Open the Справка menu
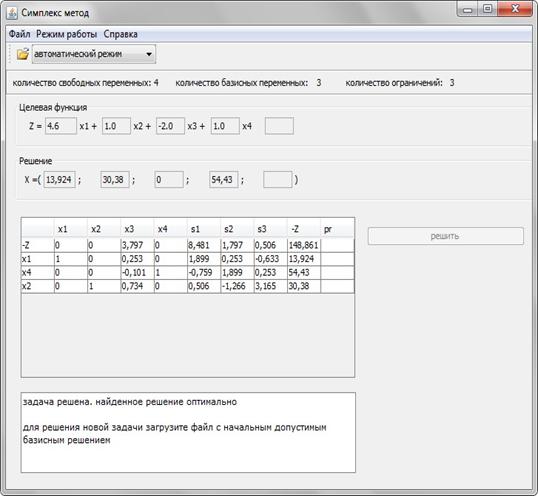Viewport: 538px width, 496px height. 120,34
